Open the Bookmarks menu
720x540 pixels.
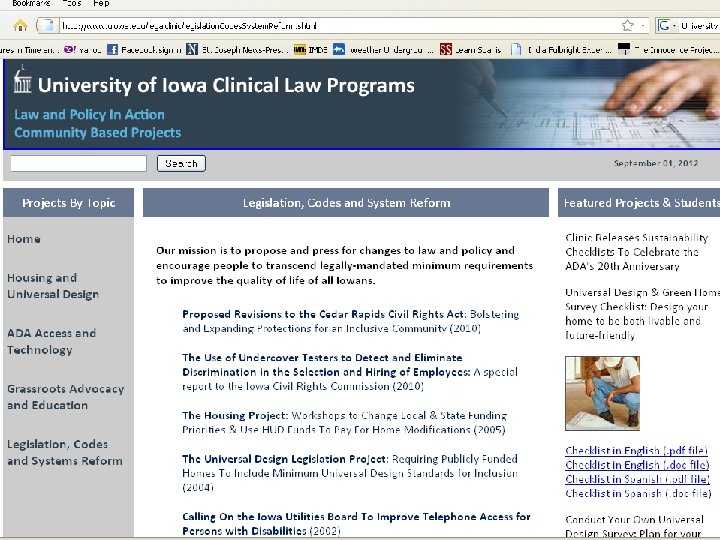point(31,3)
